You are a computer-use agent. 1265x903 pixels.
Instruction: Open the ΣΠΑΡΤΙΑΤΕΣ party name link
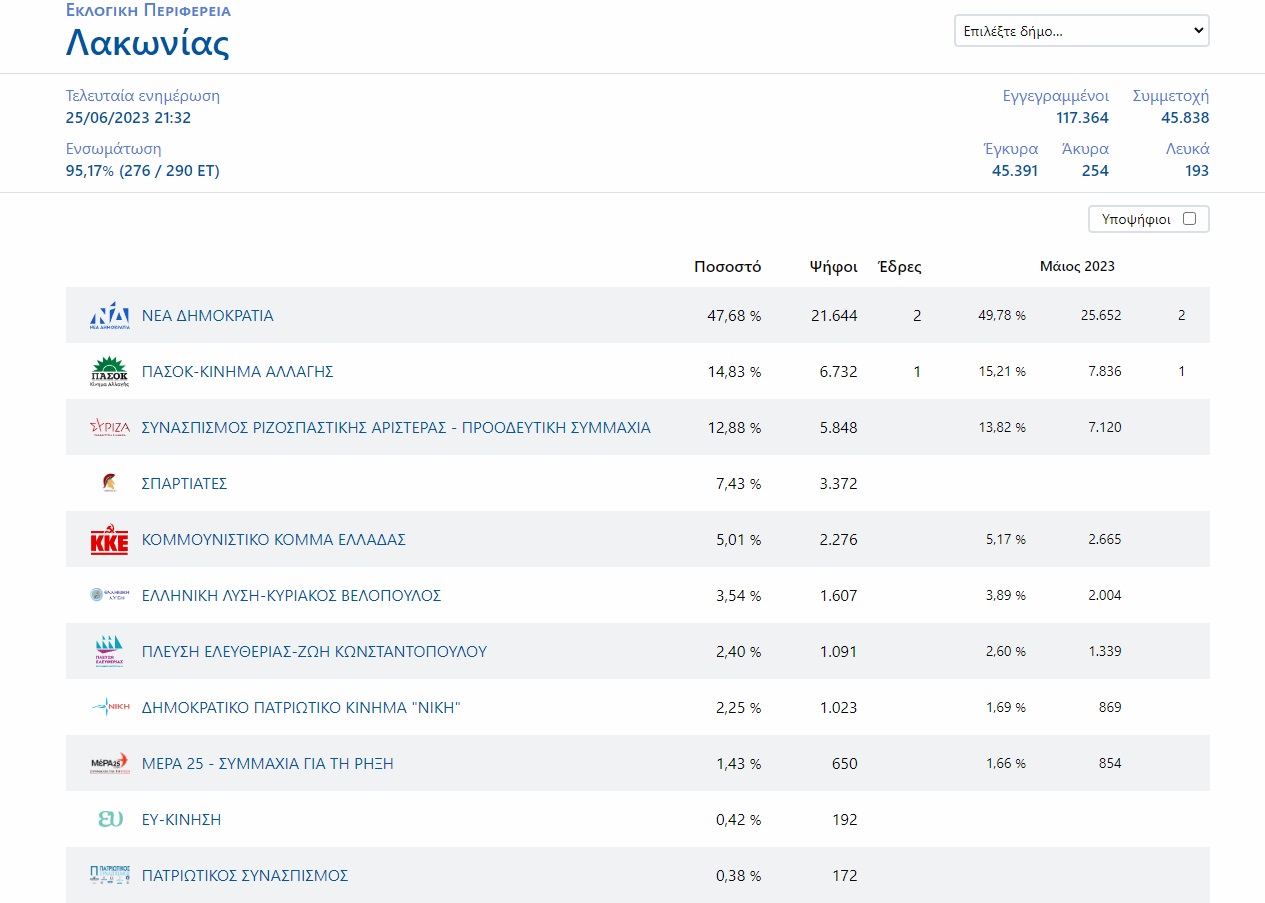[184, 484]
